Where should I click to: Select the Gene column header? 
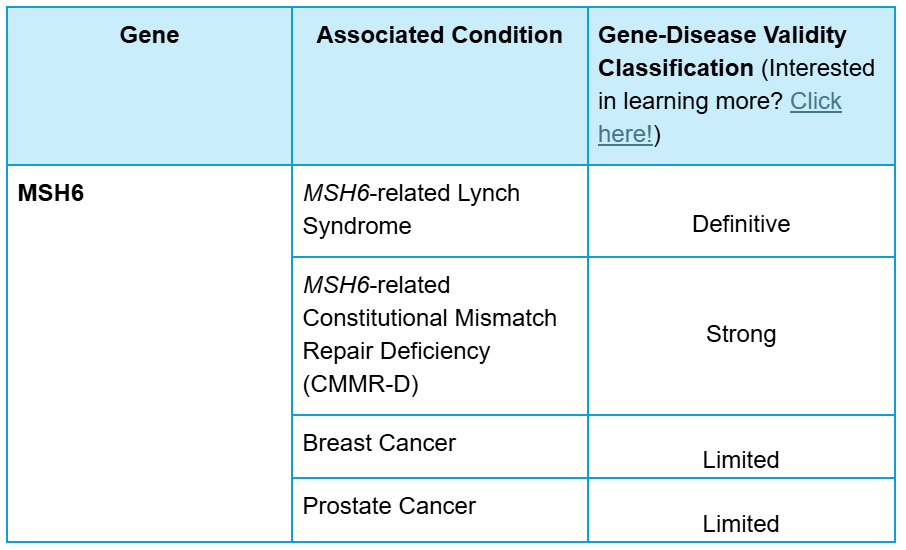click(x=149, y=35)
